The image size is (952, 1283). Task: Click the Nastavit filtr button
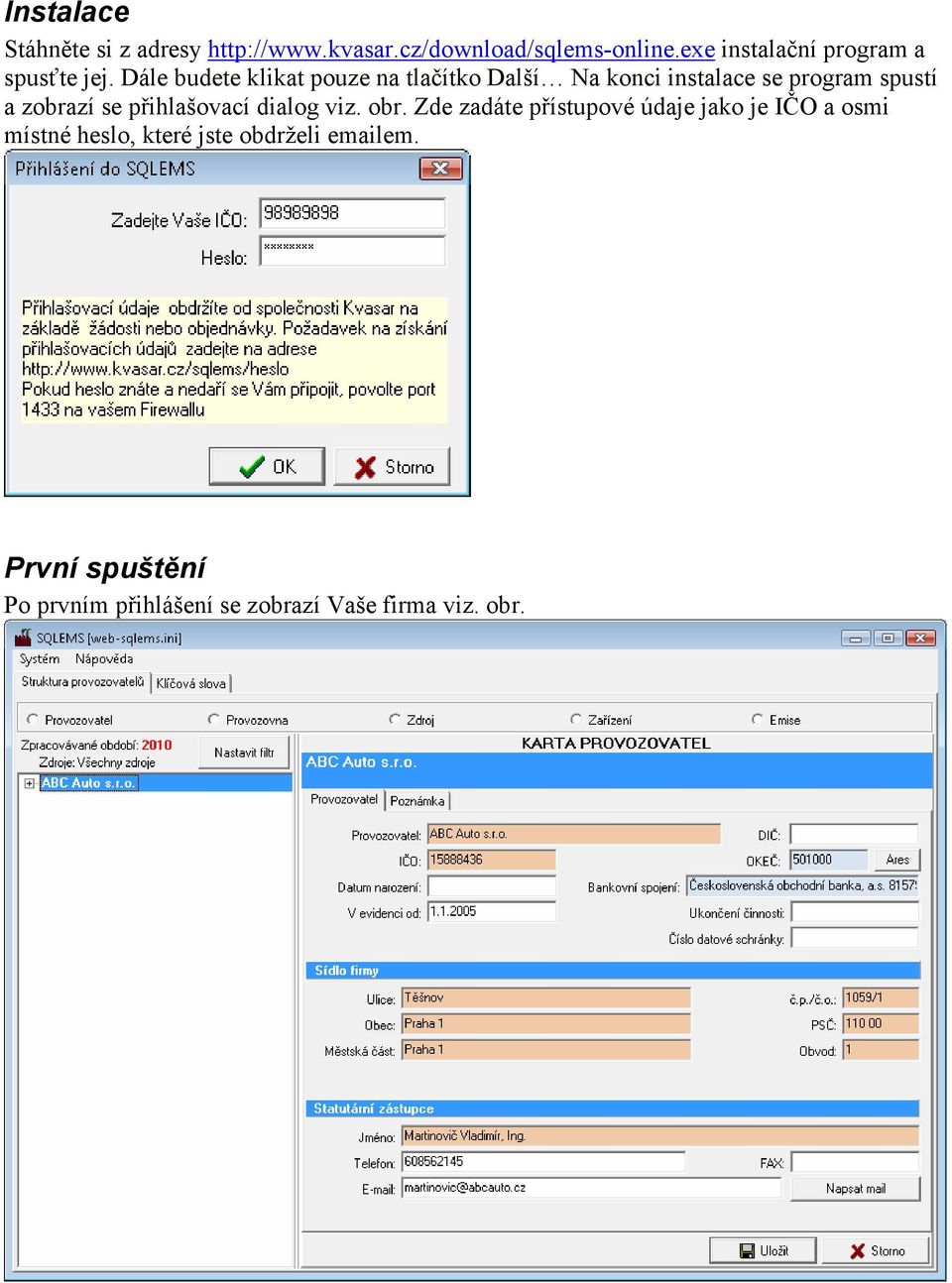pos(244,753)
